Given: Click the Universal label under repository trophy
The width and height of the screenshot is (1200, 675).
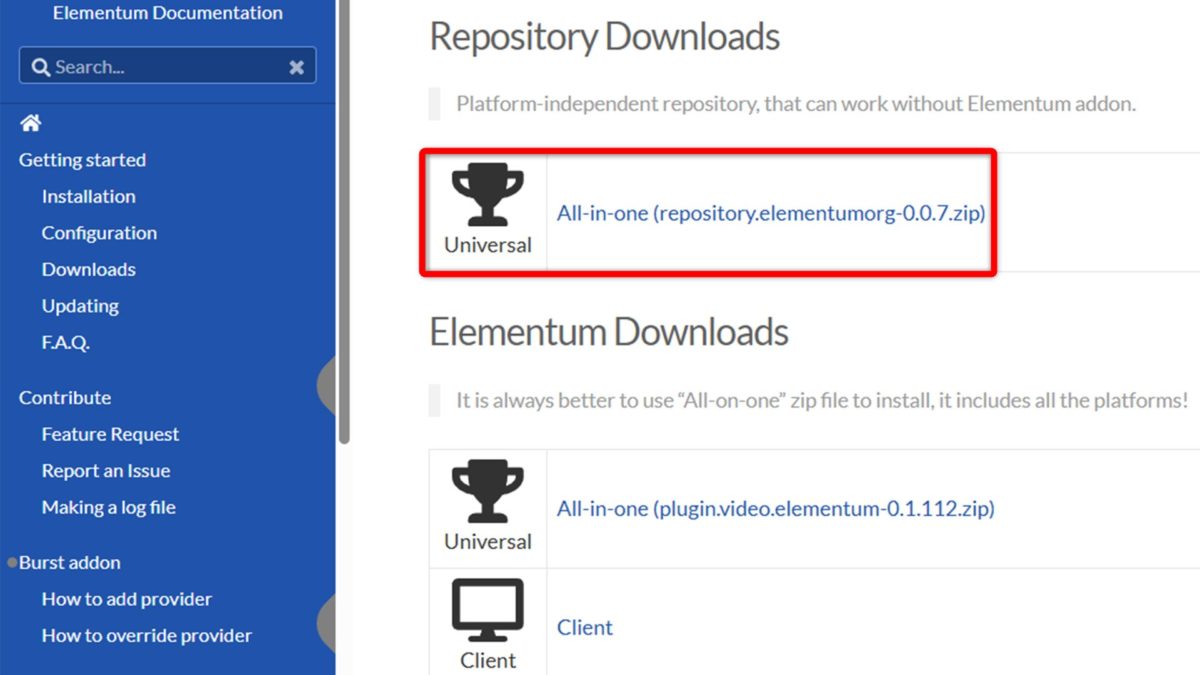Looking at the screenshot, I should (x=488, y=245).
